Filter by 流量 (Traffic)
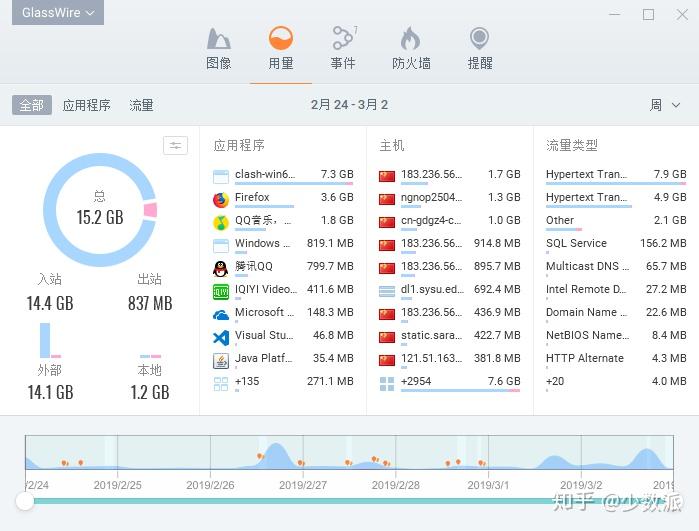Viewport: 699px width, 531px height. 141,105
